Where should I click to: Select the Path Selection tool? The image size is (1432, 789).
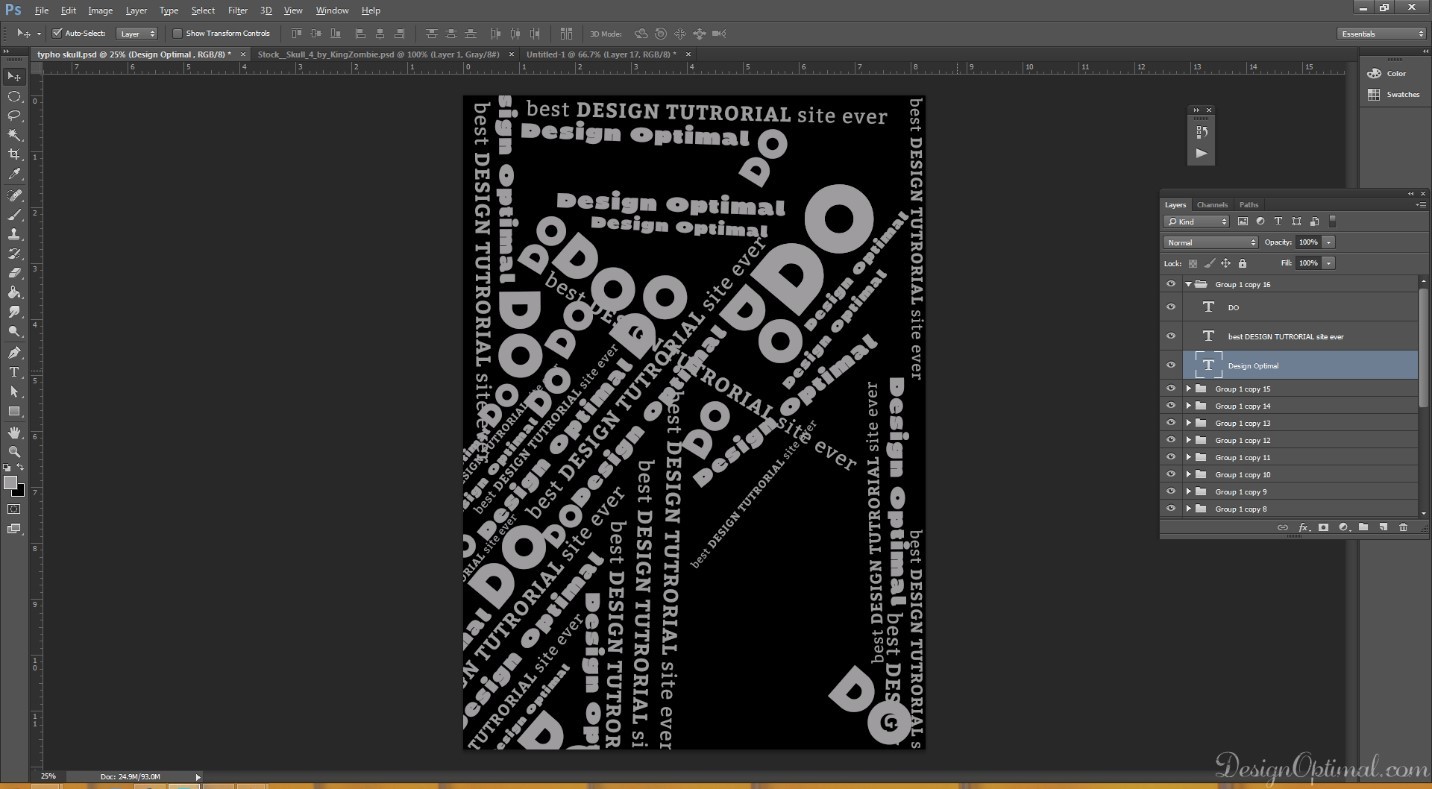(x=14, y=392)
